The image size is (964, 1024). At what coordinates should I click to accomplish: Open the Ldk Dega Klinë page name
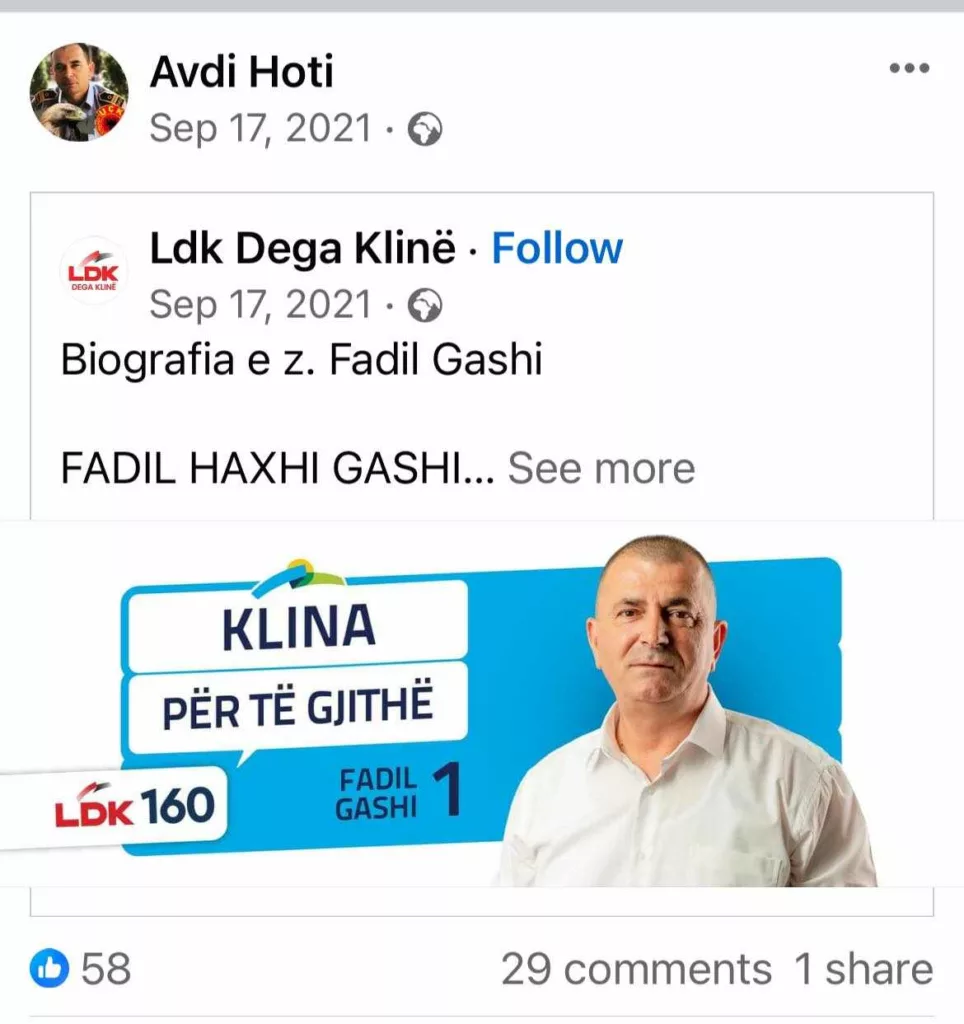302,248
